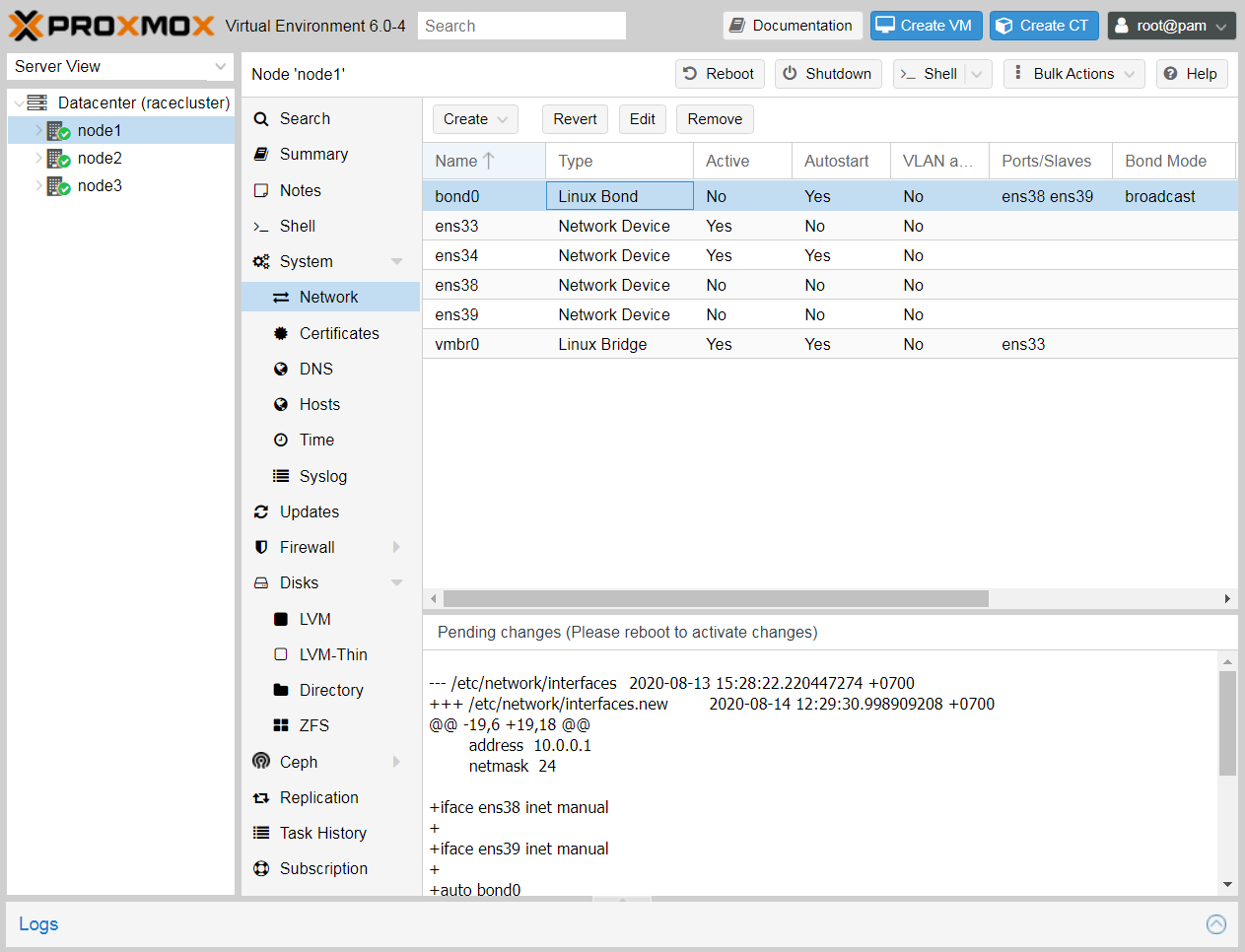Collapse the System submenu arrow
This screenshot has width=1245, height=952.
point(397,261)
